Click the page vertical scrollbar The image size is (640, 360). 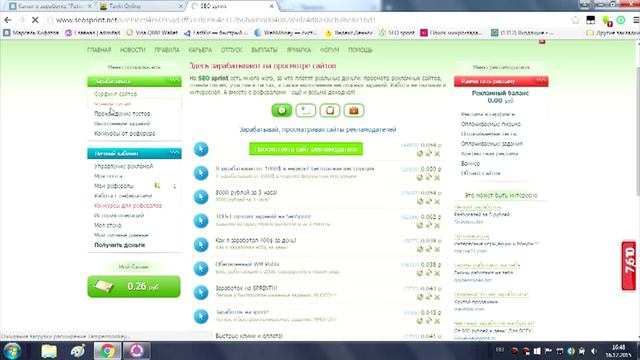click(637, 131)
